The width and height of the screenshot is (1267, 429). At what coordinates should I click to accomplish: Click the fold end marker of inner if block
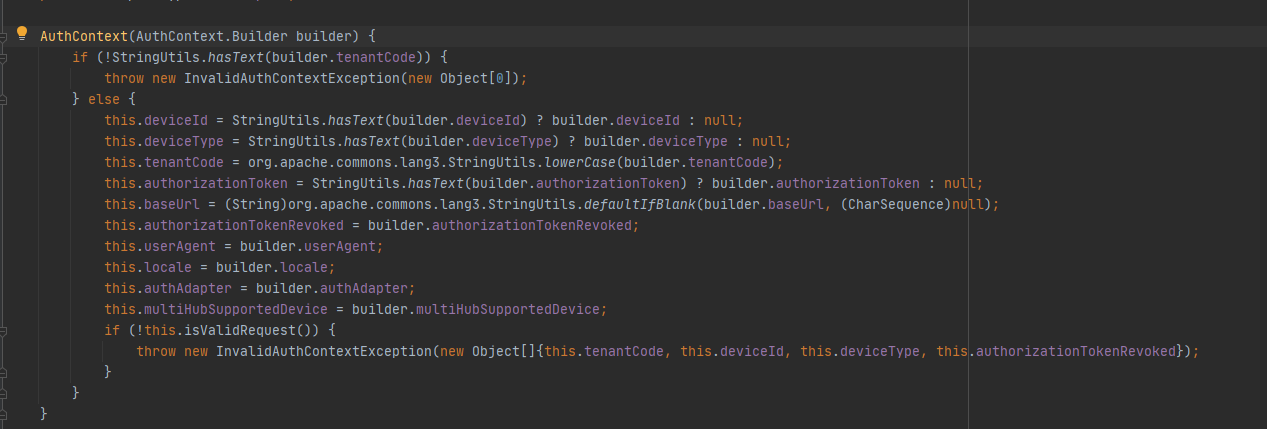coord(4,371)
